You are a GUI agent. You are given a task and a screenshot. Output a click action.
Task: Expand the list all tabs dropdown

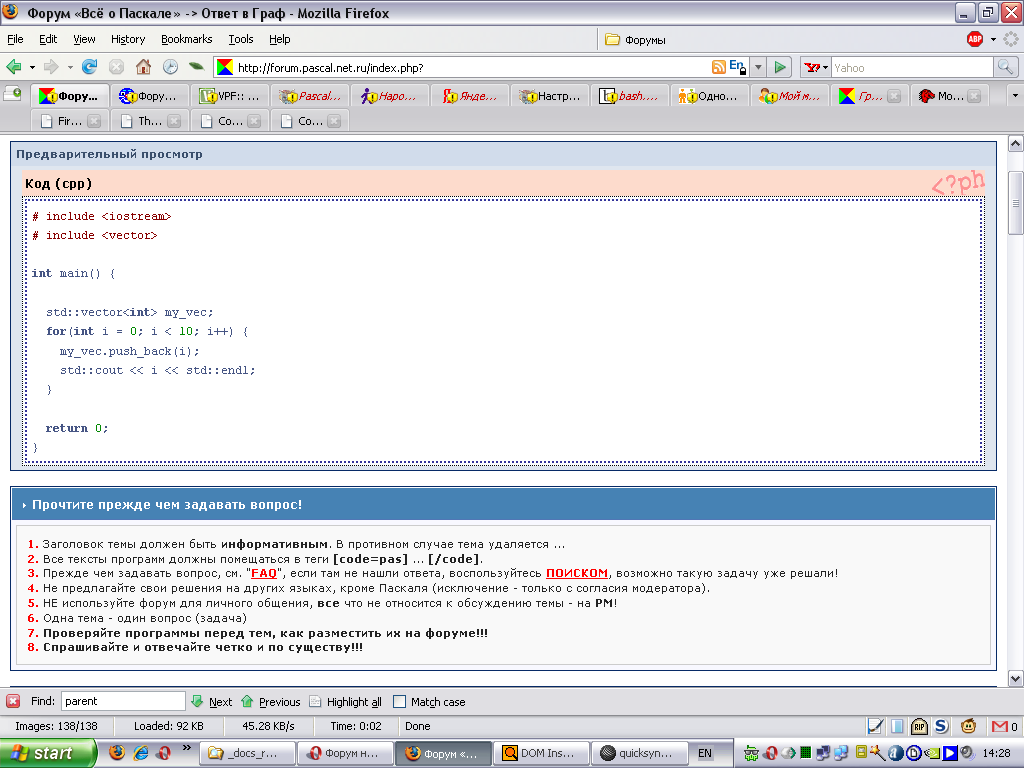click(x=1015, y=96)
